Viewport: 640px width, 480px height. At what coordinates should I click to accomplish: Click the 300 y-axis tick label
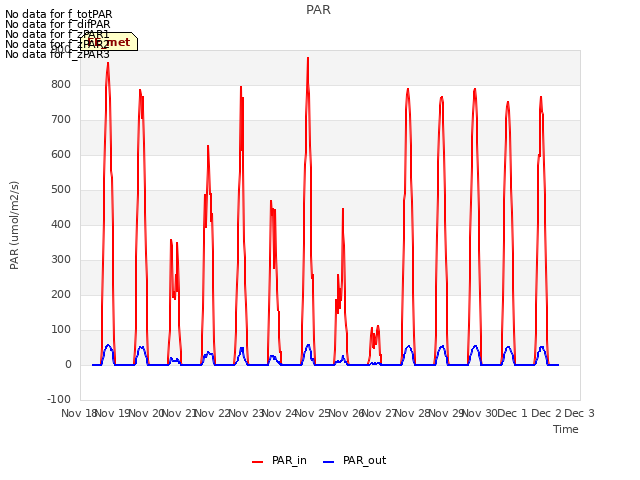coord(61,260)
